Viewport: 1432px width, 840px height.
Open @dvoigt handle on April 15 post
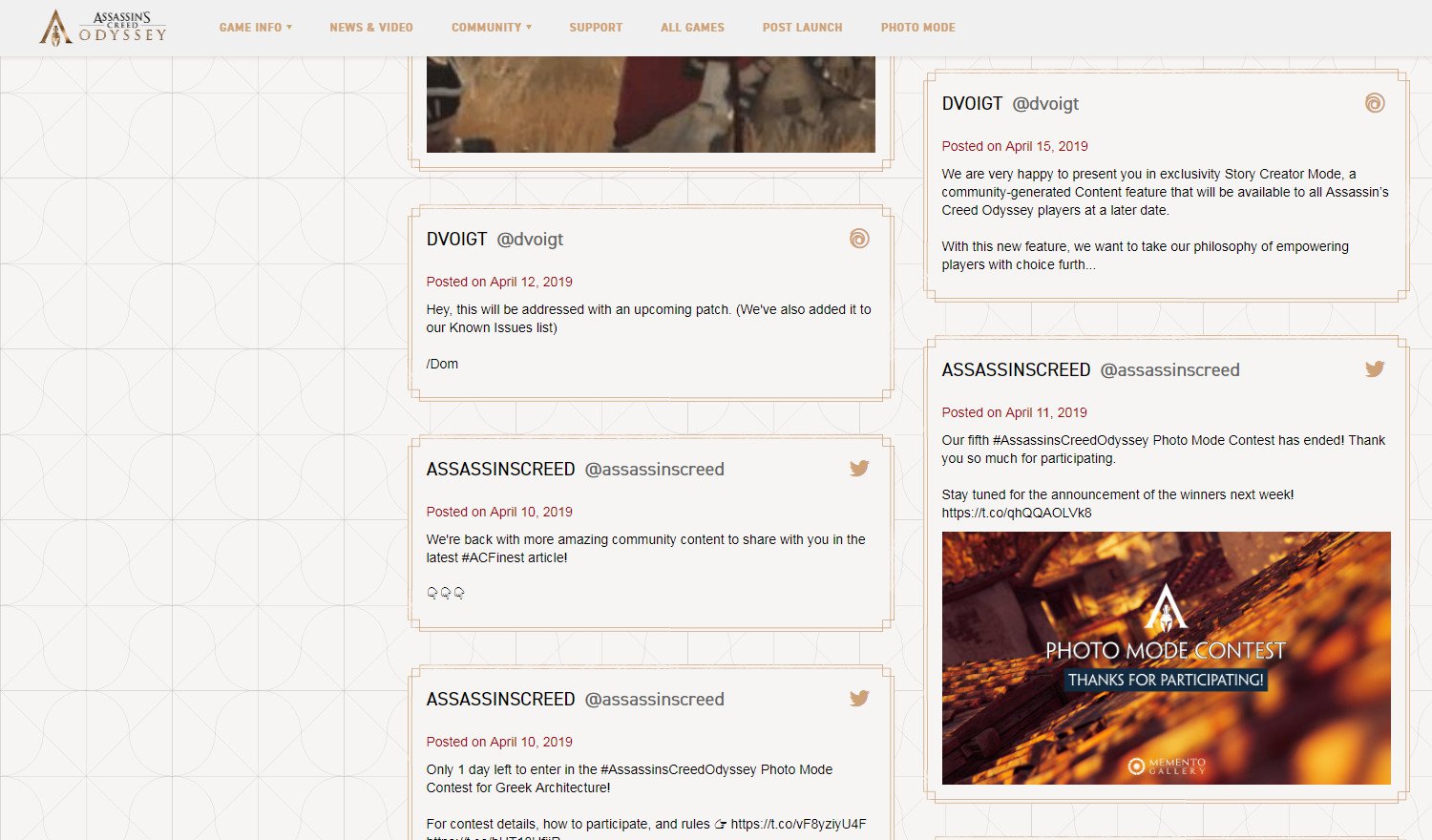coord(1045,104)
